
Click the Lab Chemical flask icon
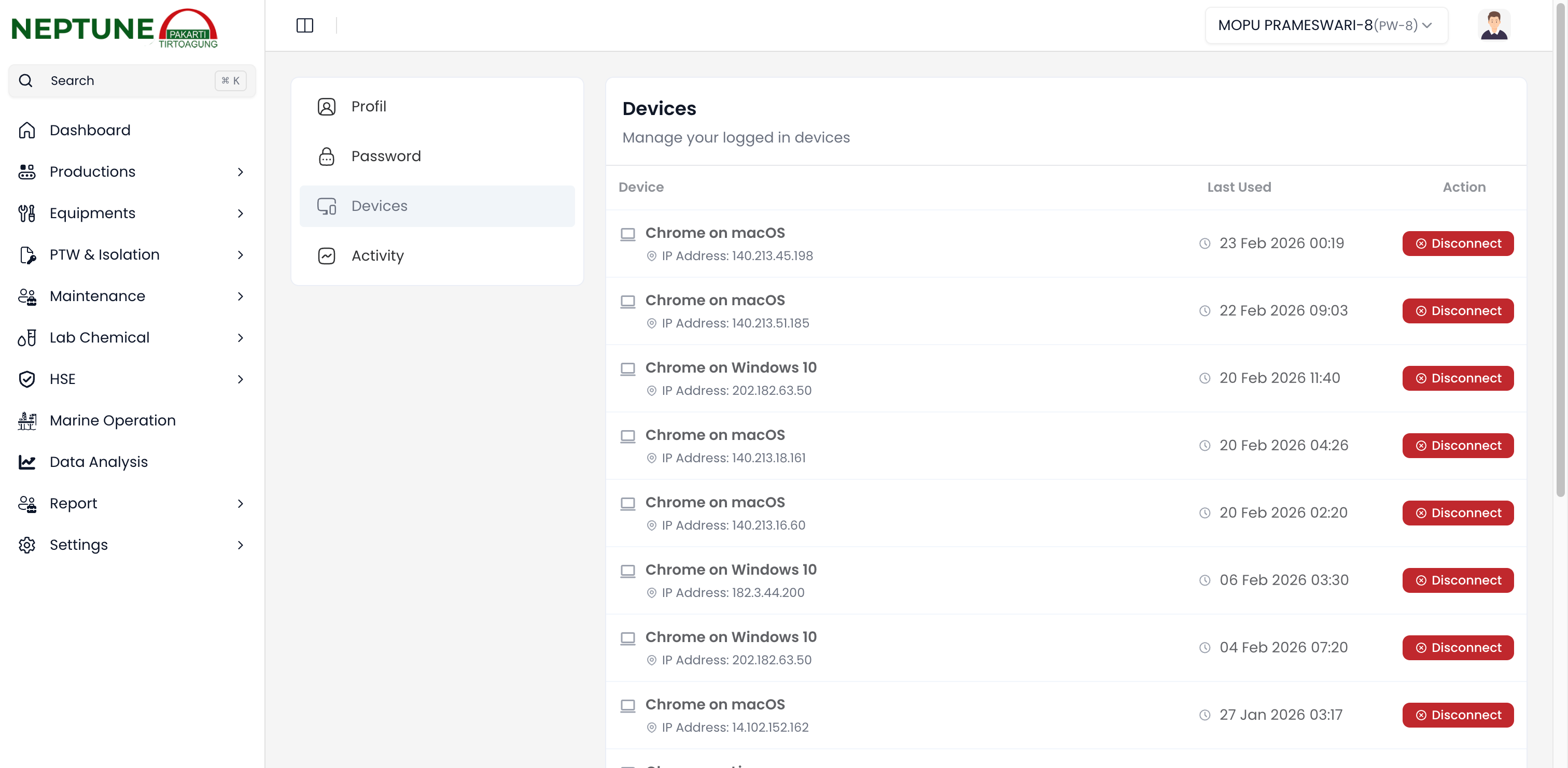(x=27, y=338)
